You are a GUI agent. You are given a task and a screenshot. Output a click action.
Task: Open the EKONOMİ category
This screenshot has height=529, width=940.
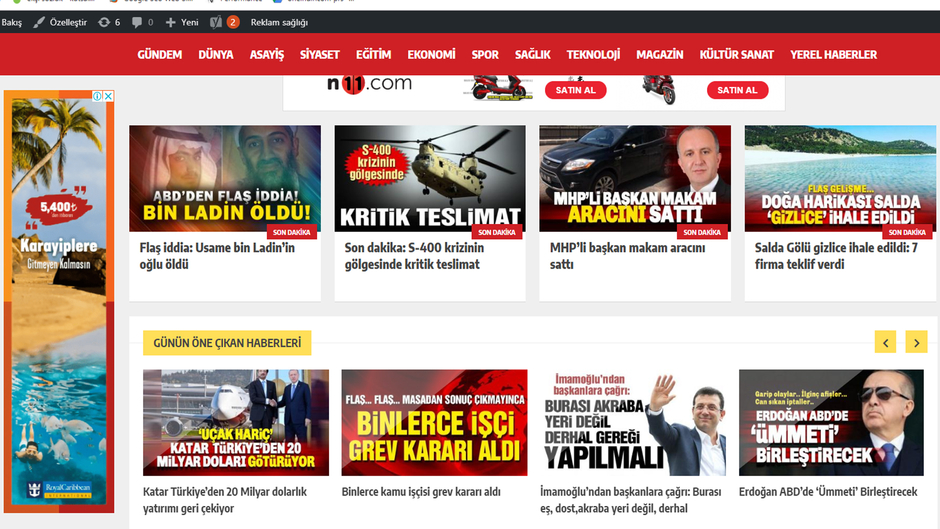click(432, 55)
